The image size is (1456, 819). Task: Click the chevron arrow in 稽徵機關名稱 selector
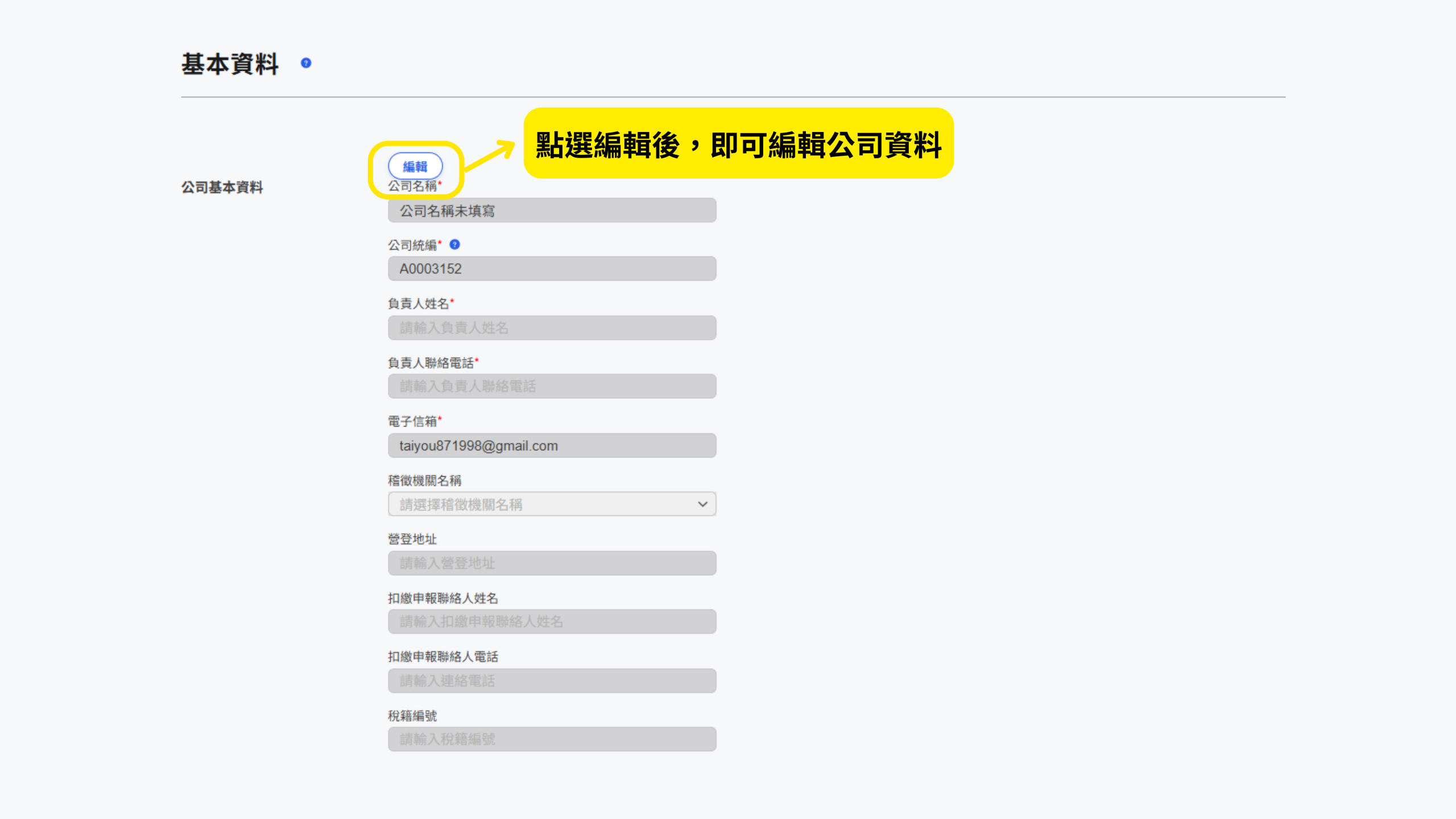[702, 504]
